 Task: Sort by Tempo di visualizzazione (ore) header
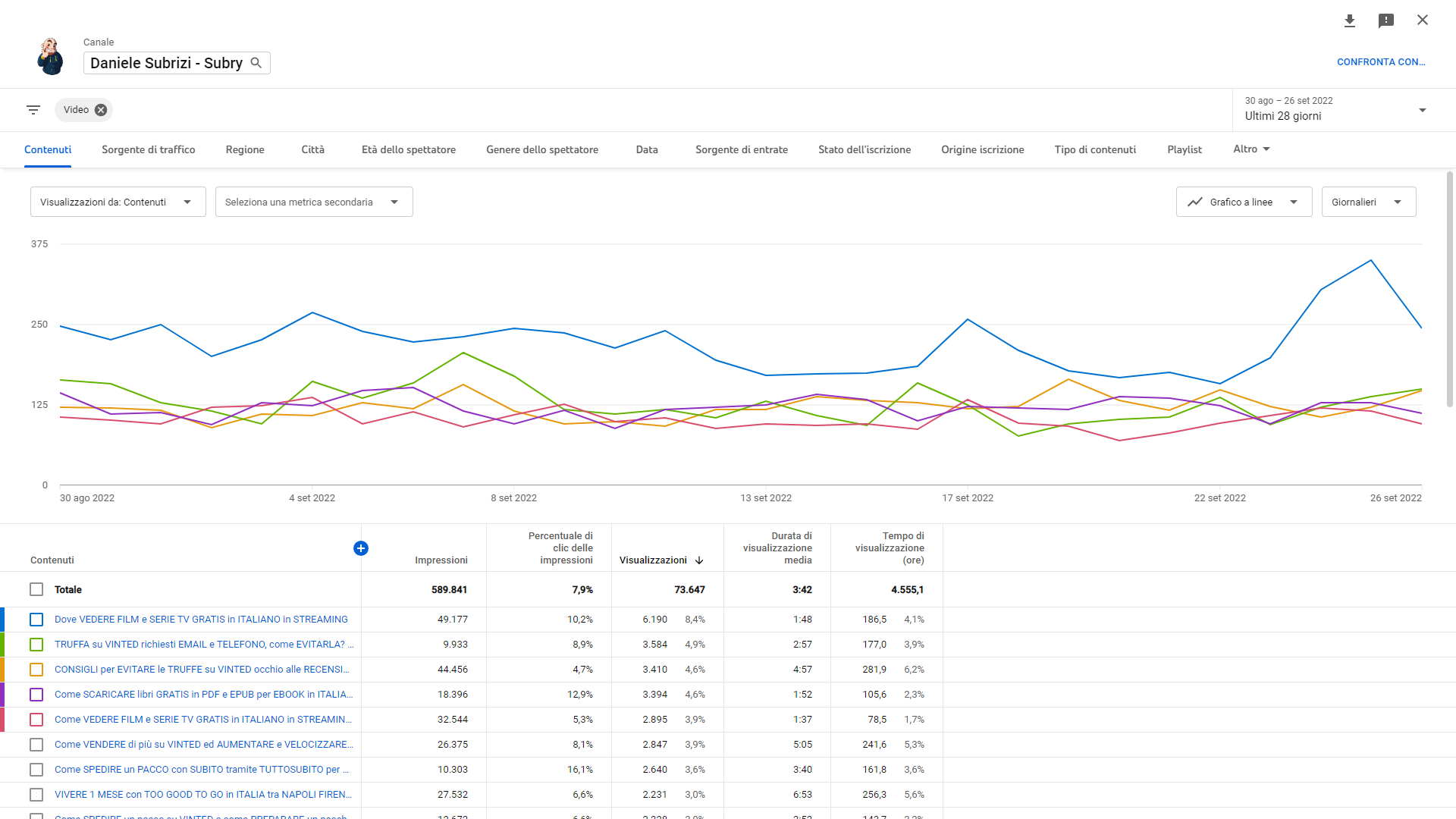[890, 548]
